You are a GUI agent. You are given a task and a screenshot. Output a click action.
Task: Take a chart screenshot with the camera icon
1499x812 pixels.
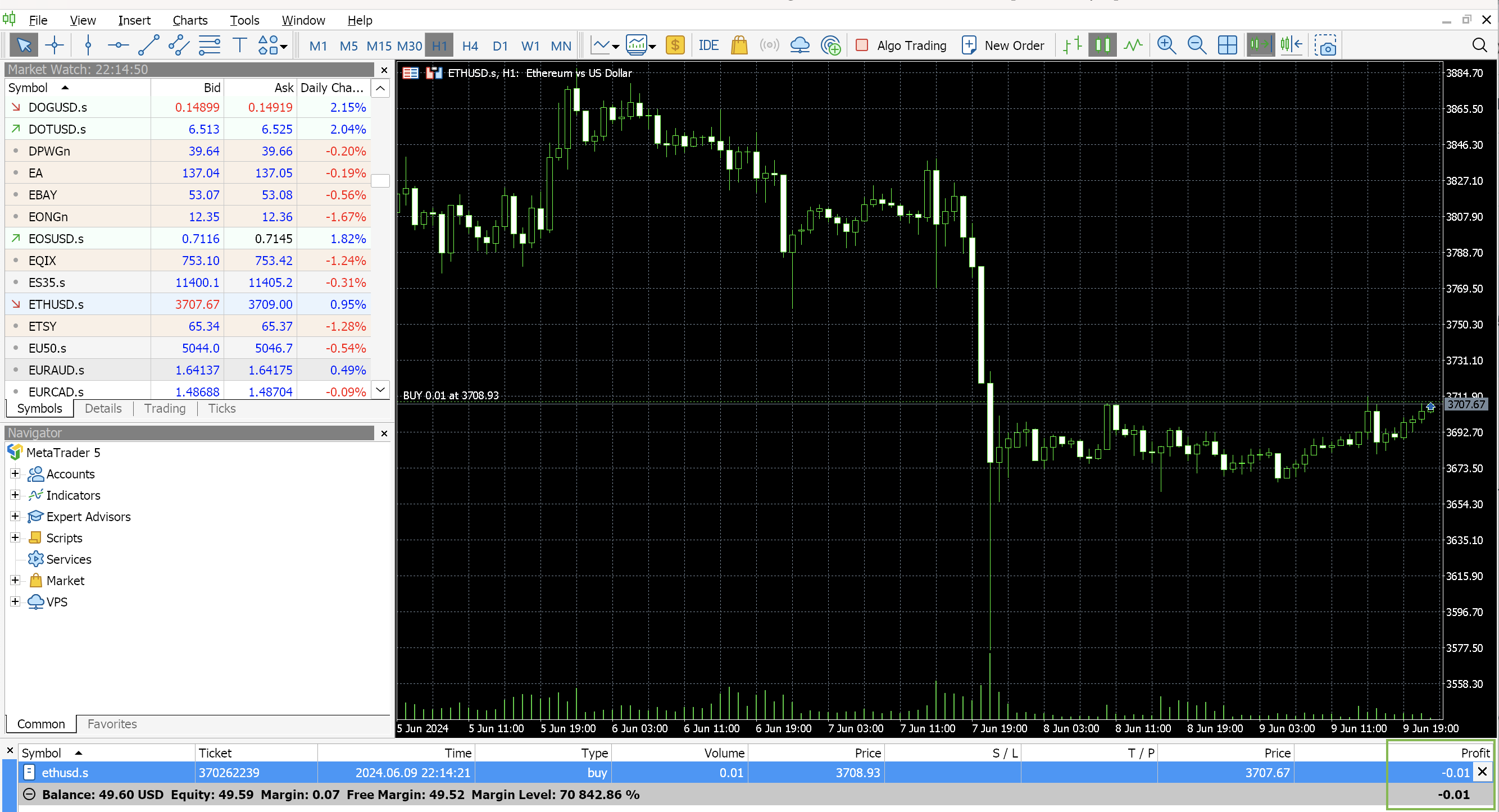coord(1326,45)
